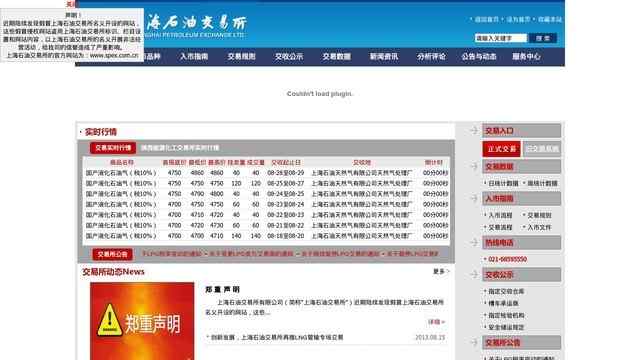Click the arrow icon beside 交易数据 sidebar heading

tap(473, 166)
